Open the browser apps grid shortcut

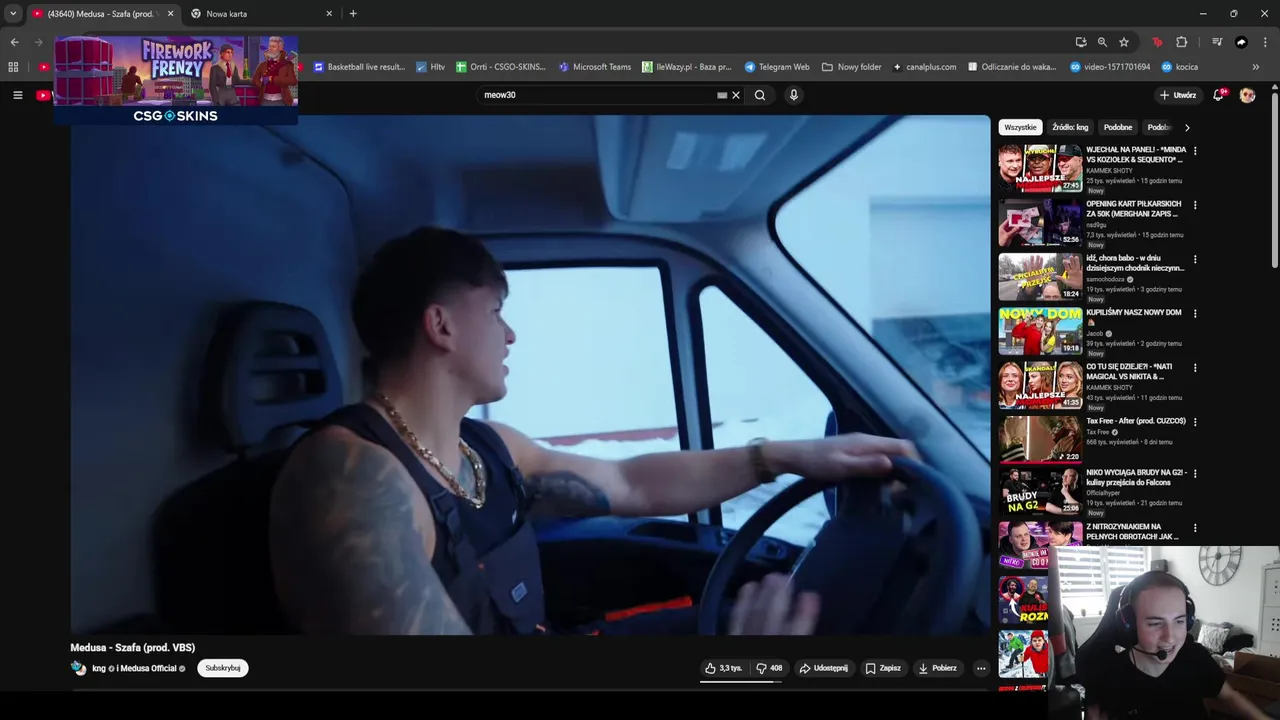pyautogui.click(x=13, y=67)
